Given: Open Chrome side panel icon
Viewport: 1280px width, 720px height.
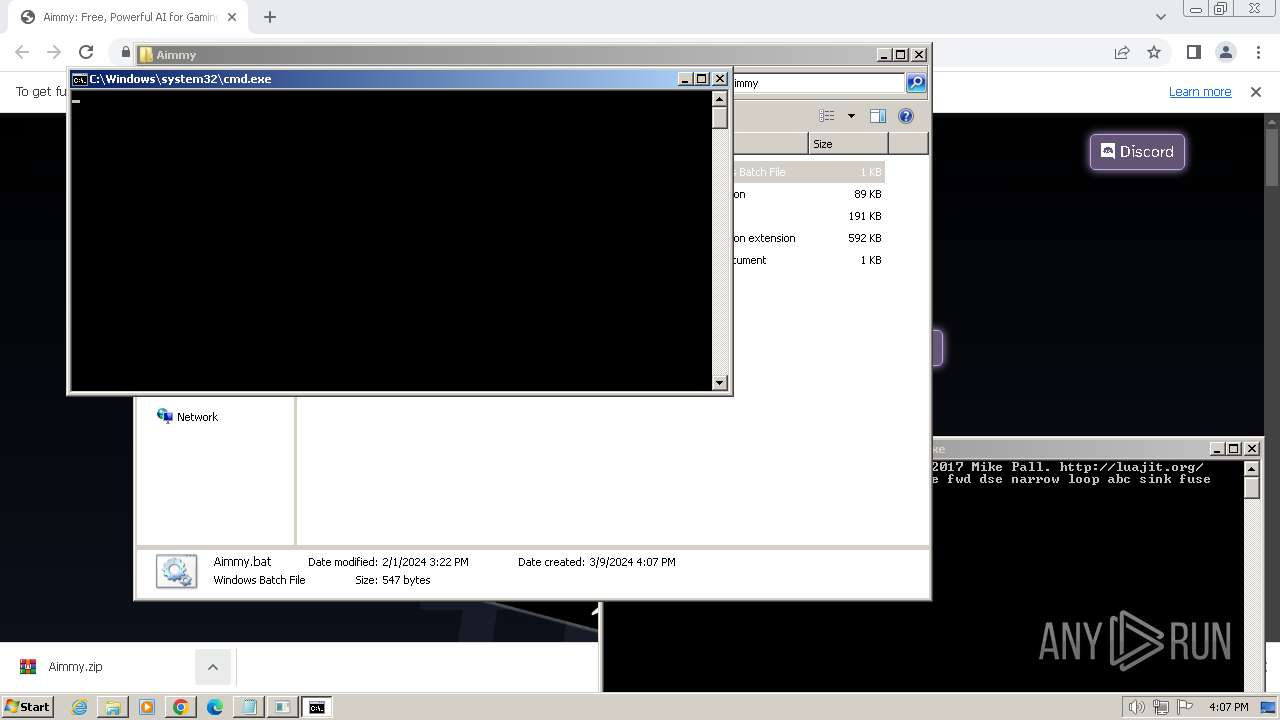Looking at the screenshot, I should 1193,52.
